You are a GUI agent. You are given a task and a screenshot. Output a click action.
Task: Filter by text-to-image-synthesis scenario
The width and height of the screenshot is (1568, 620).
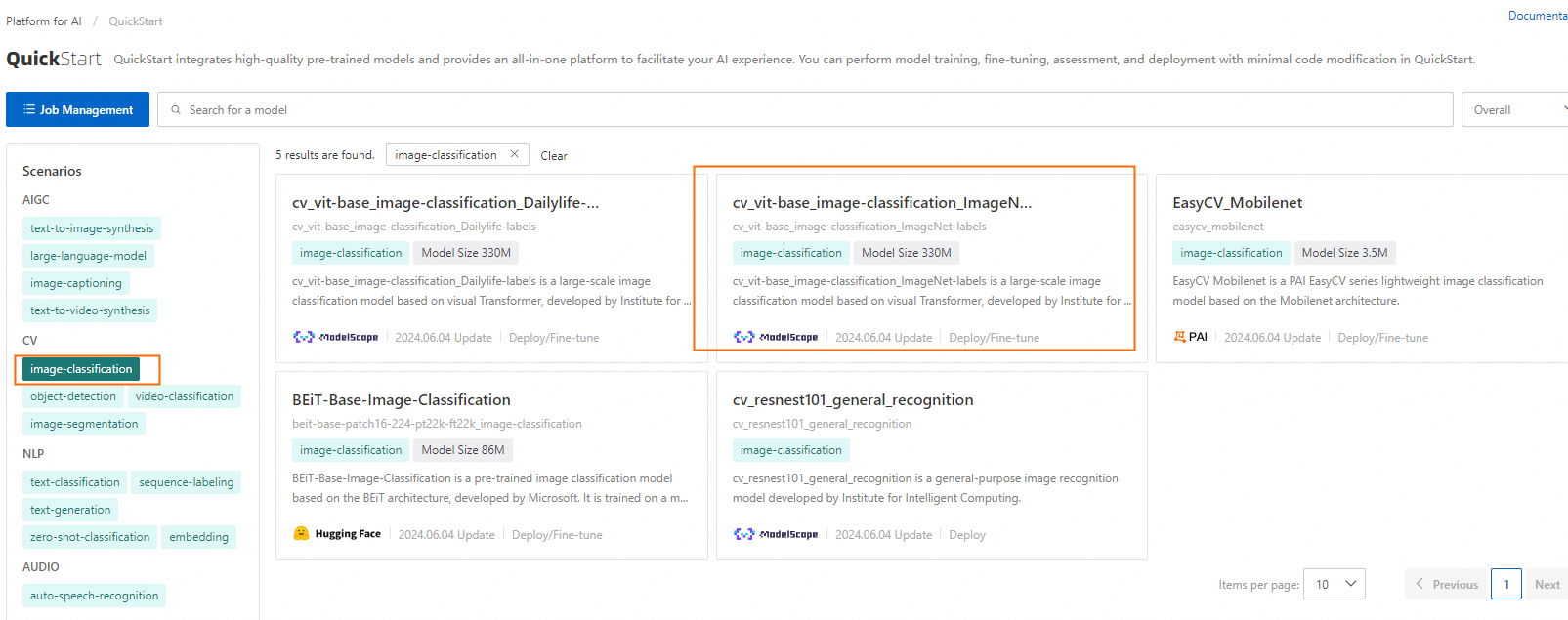pos(92,228)
